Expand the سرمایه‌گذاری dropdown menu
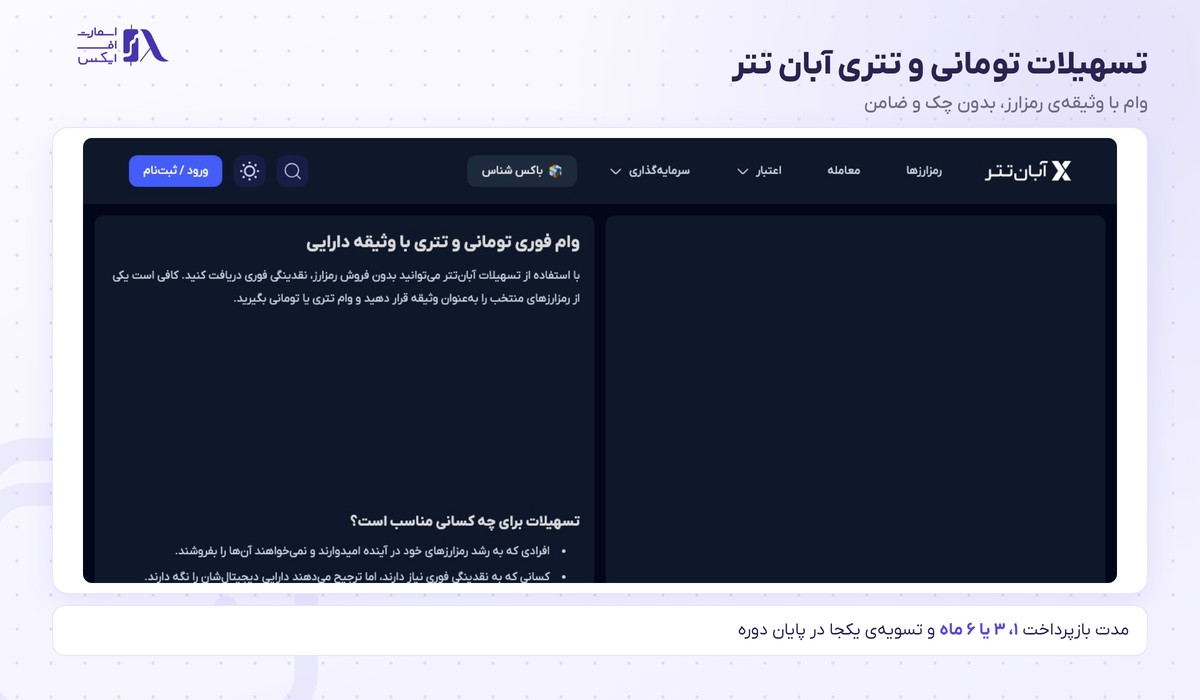 [650, 171]
